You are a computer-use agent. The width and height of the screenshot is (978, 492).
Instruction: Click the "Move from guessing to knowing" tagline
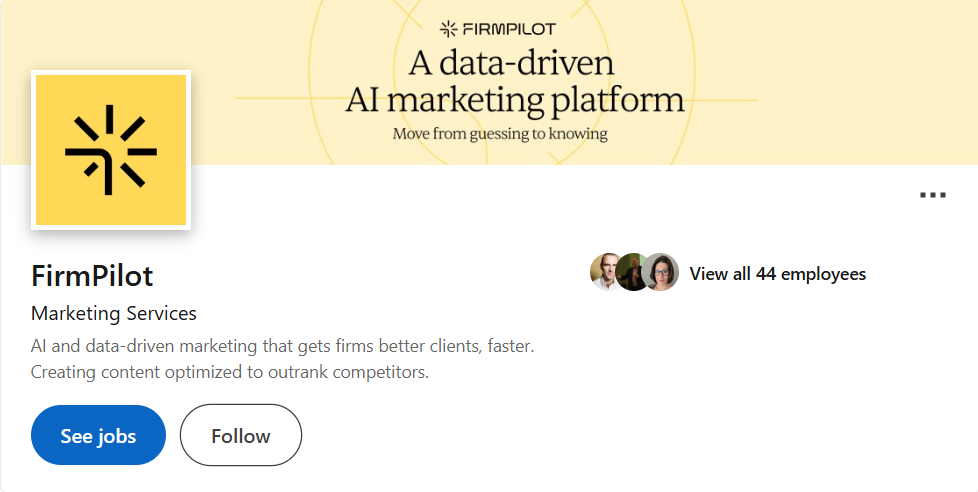pos(500,133)
